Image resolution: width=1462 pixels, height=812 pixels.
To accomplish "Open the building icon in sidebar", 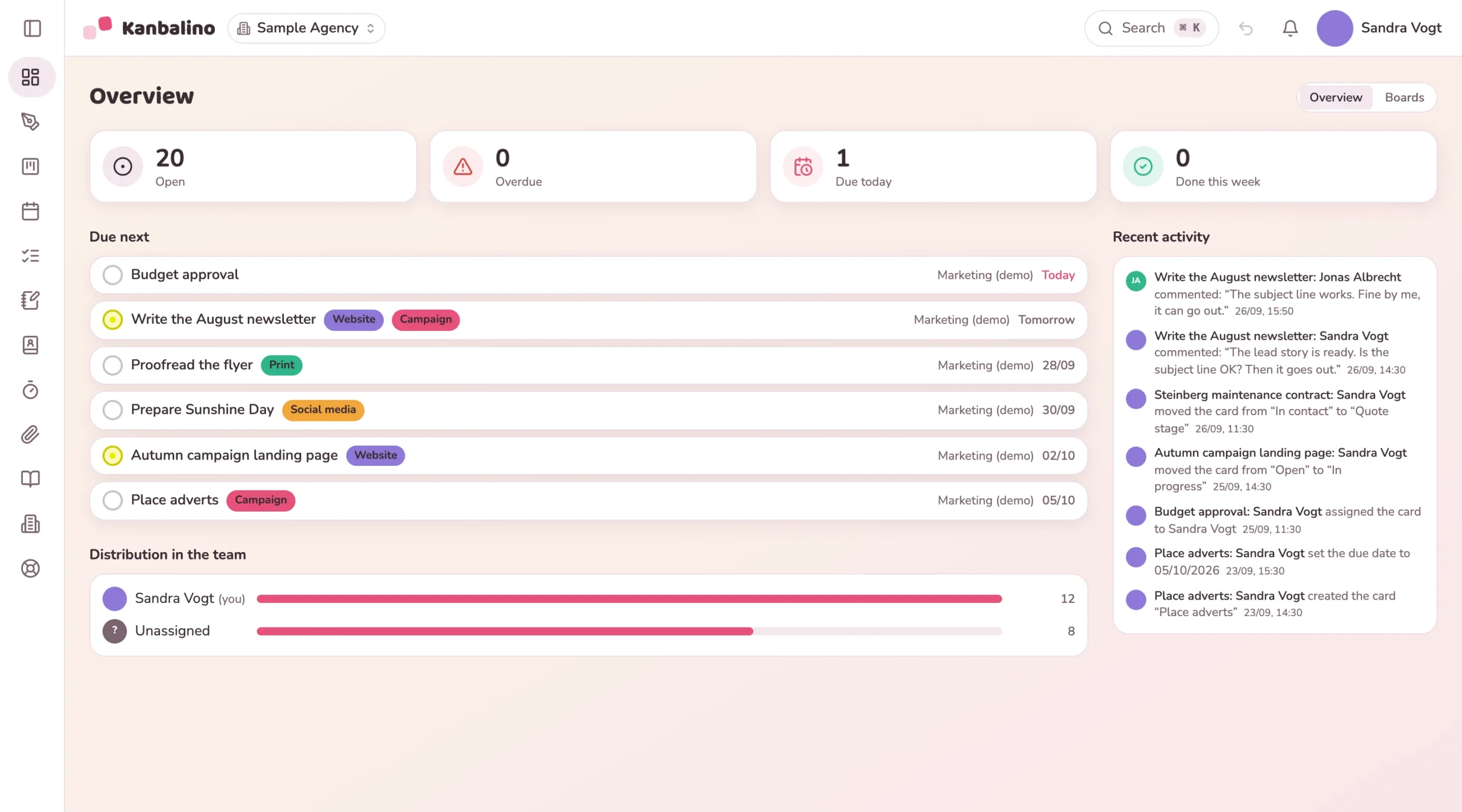I will [x=31, y=524].
